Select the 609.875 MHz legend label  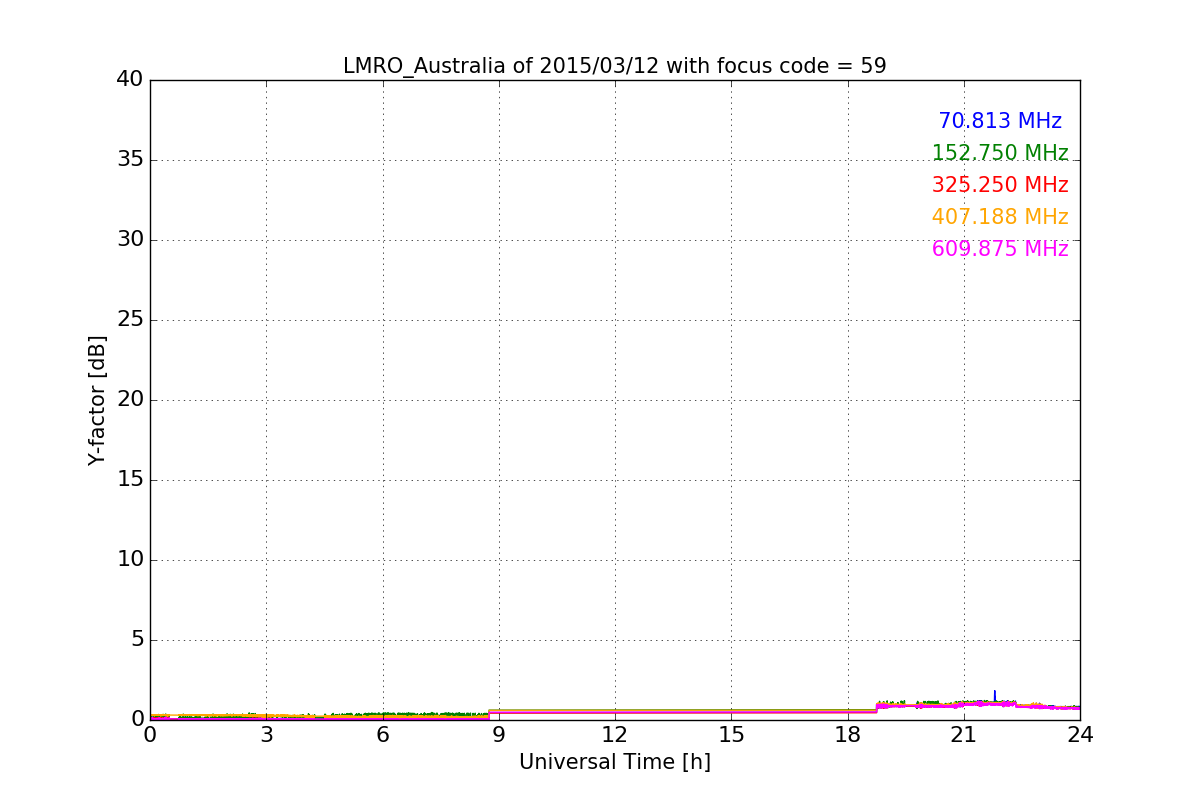(1000, 249)
